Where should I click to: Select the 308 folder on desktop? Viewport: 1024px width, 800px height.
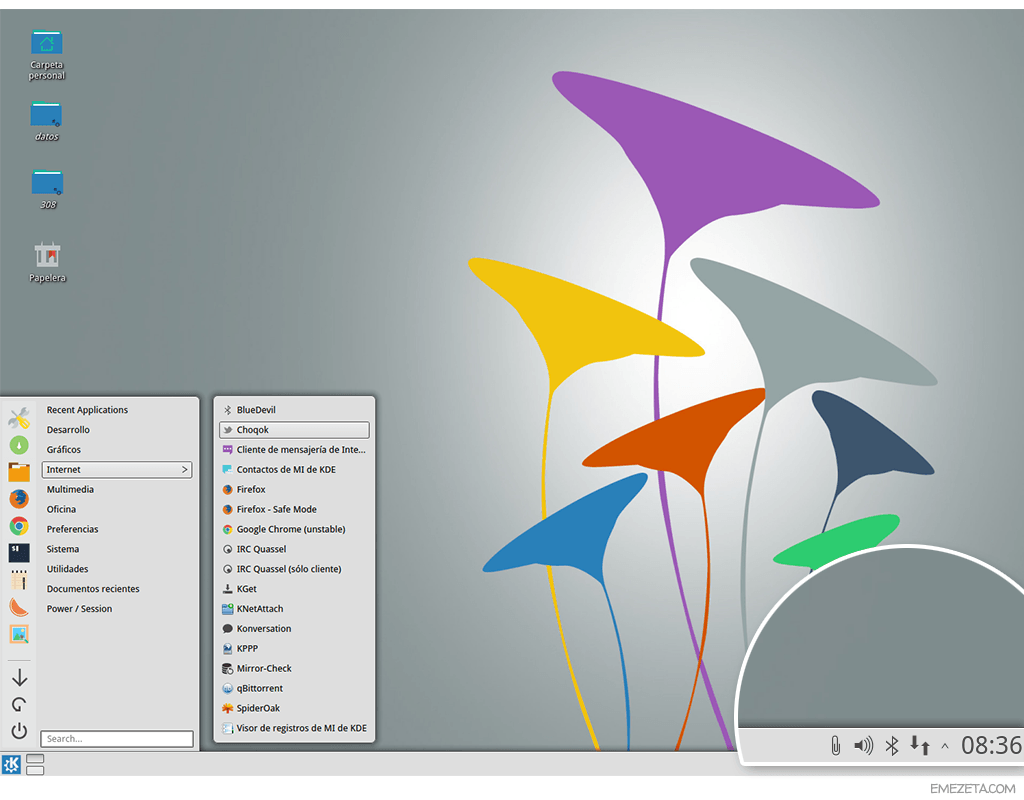tap(47, 189)
